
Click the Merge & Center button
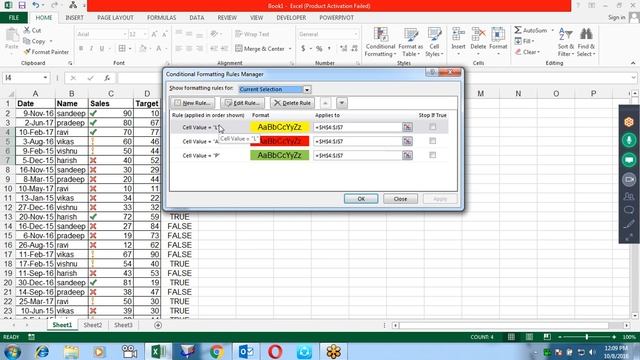point(260,49)
